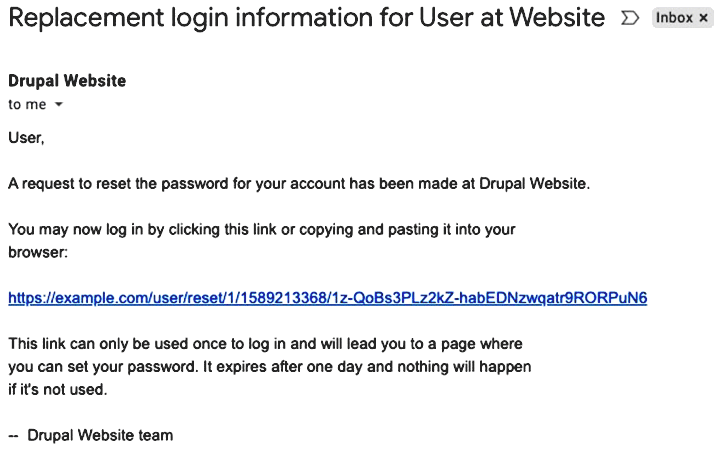The image size is (720, 453).
Task: Expand recipient details arrow next to "to me"
Action: click(x=58, y=105)
